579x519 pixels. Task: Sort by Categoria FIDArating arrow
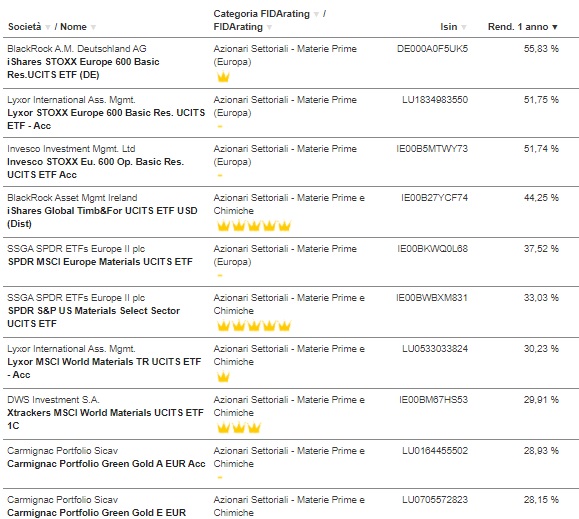[x=316, y=14]
